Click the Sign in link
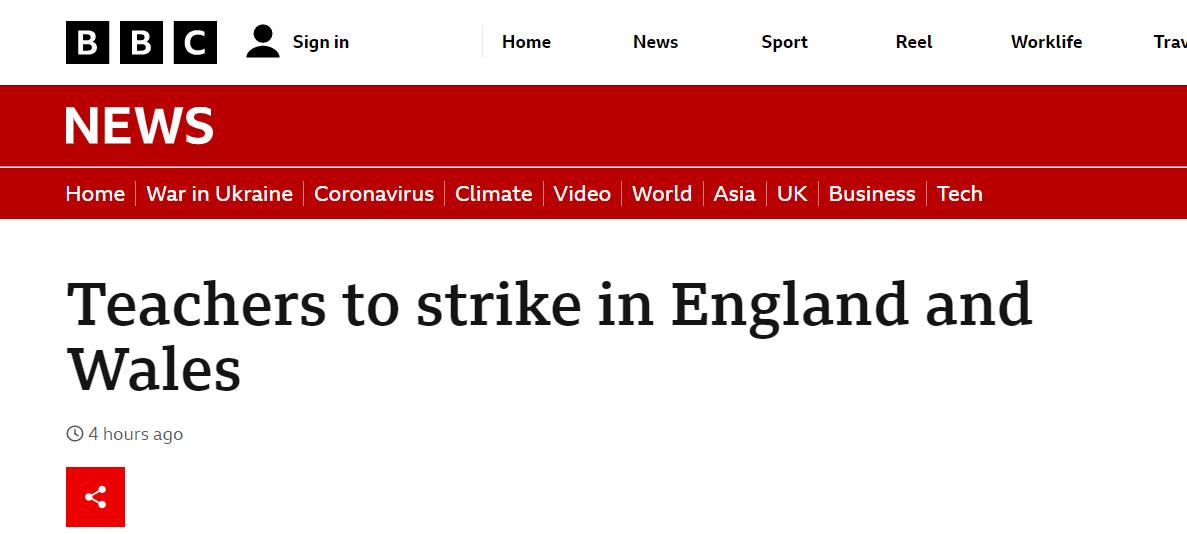 [320, 42]
